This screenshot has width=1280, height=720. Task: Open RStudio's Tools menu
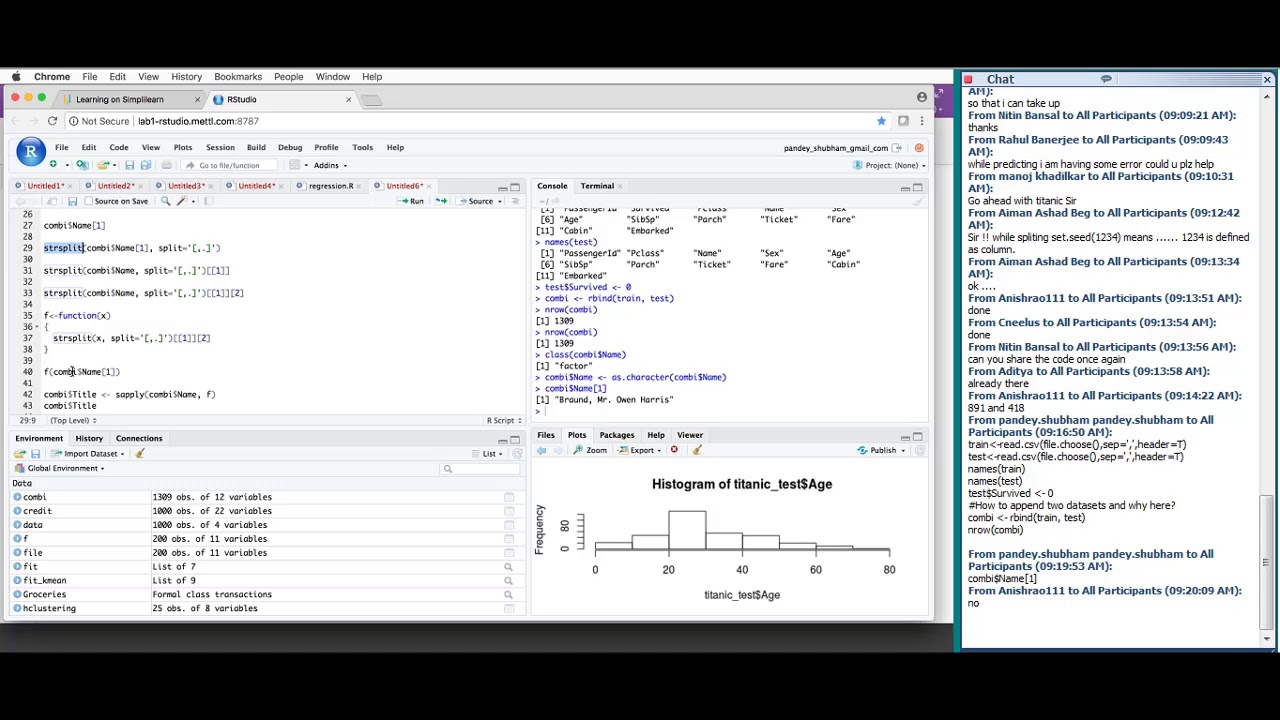(362, 147)
